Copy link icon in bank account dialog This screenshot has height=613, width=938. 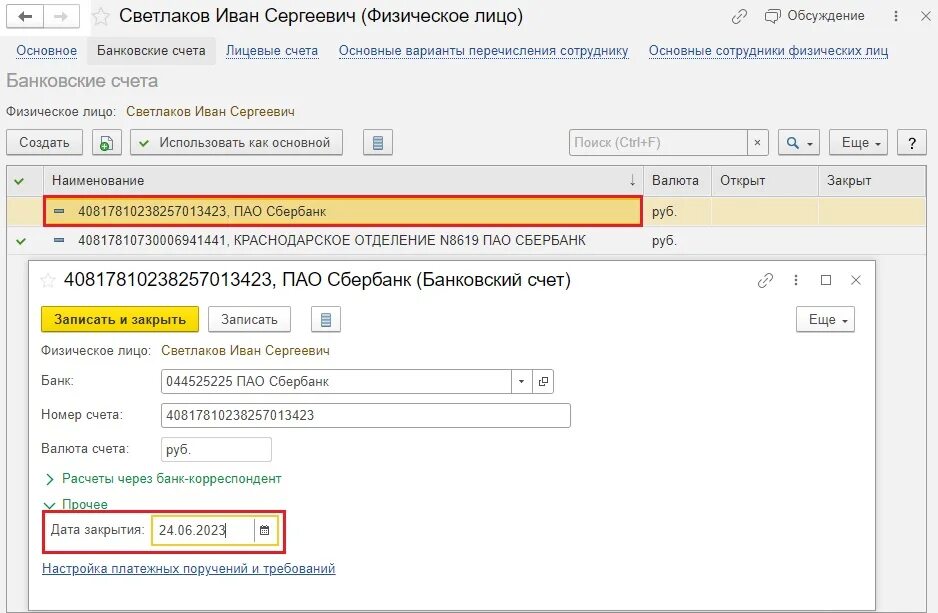click(x=765, y=280)
